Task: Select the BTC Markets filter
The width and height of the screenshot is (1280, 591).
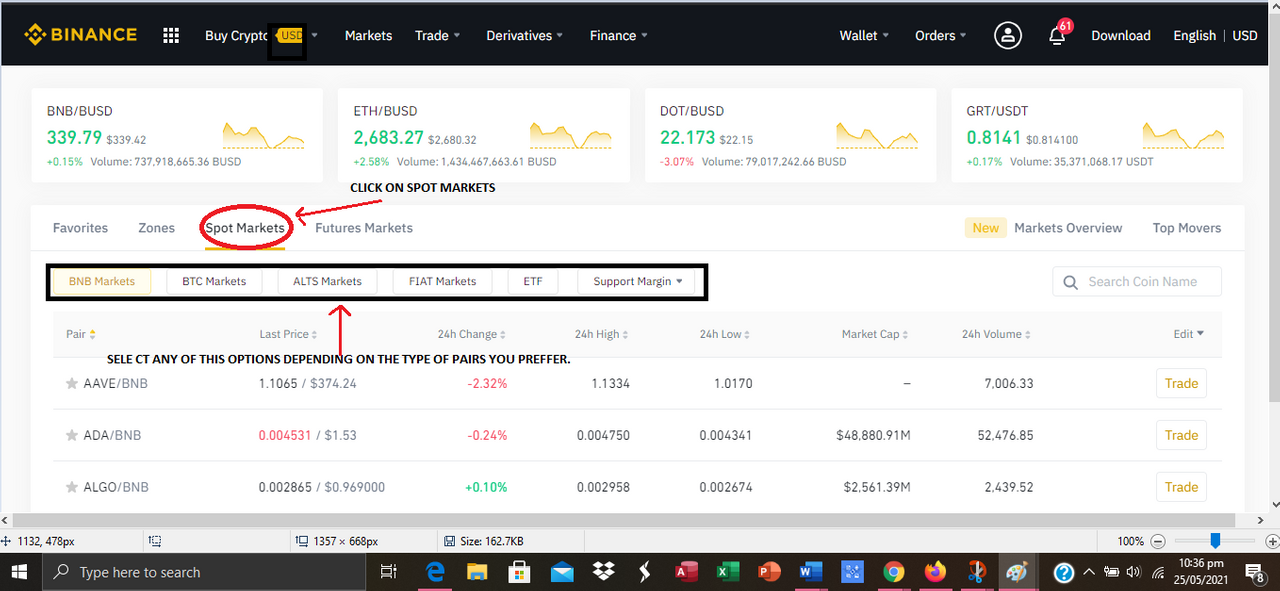Action: (x=214, y=282)
